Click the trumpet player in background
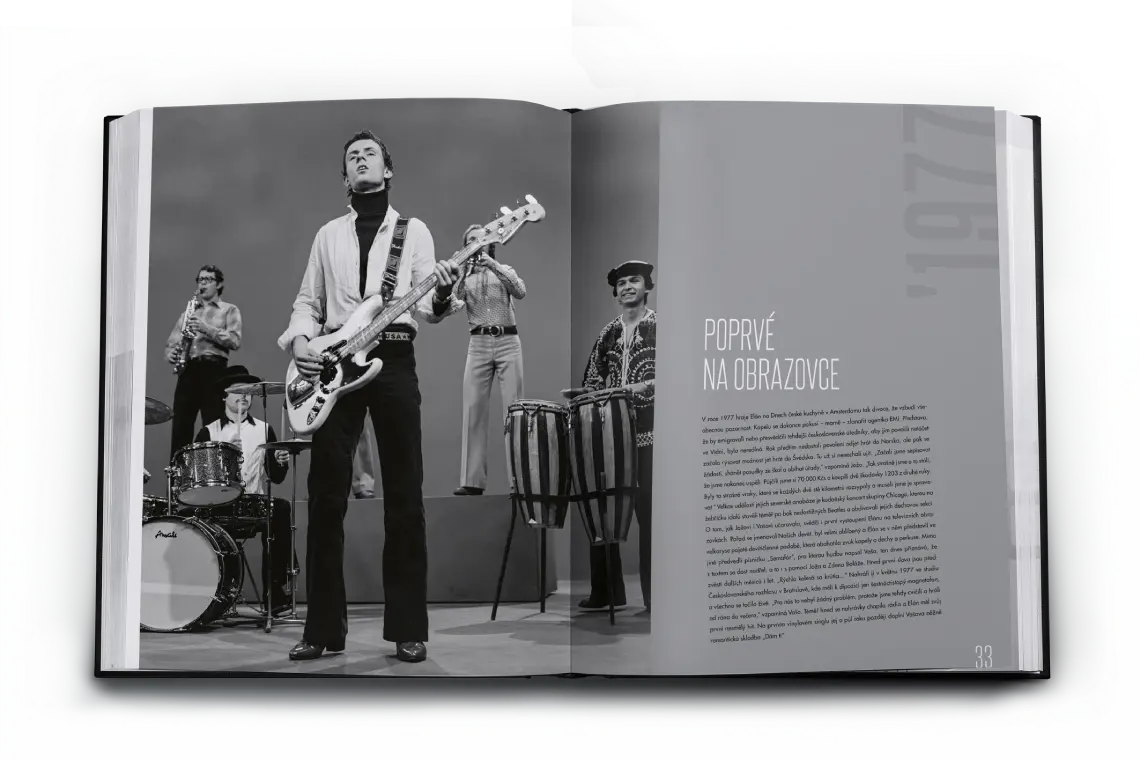The image size is (1140, 760). (488, 340)
